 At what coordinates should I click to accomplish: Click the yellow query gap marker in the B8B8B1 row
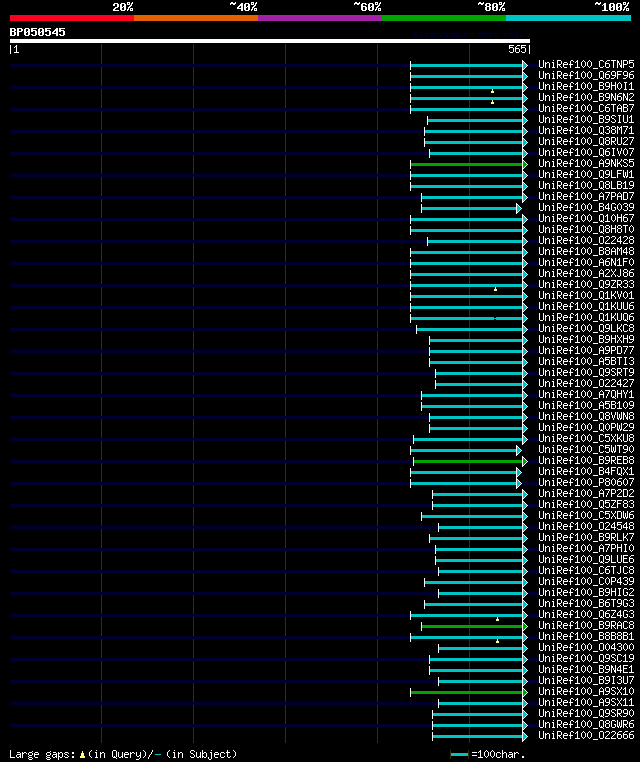497,641
